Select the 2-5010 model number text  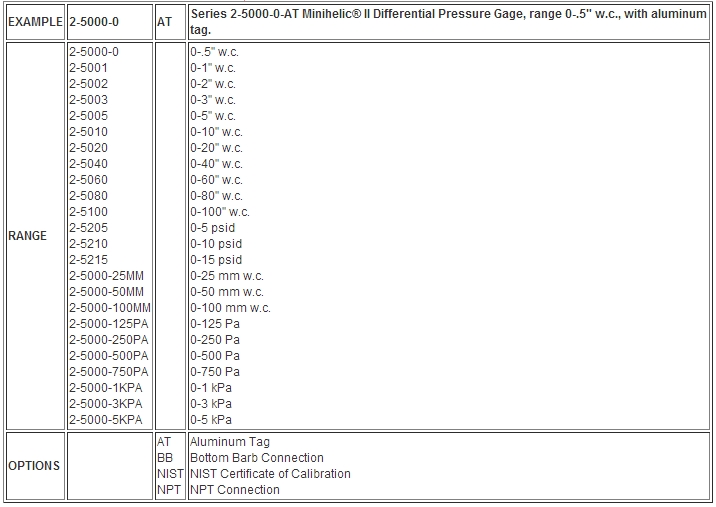[x=89, y=132]
